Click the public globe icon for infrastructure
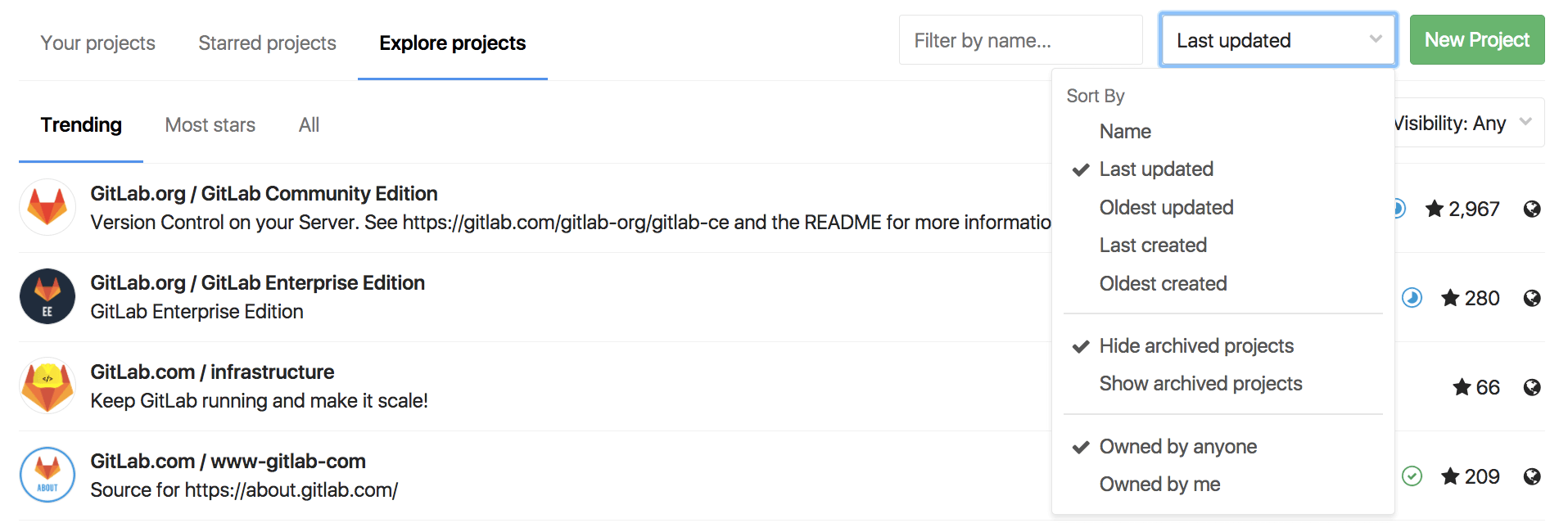1568x523 pixels. (1532, 387)
